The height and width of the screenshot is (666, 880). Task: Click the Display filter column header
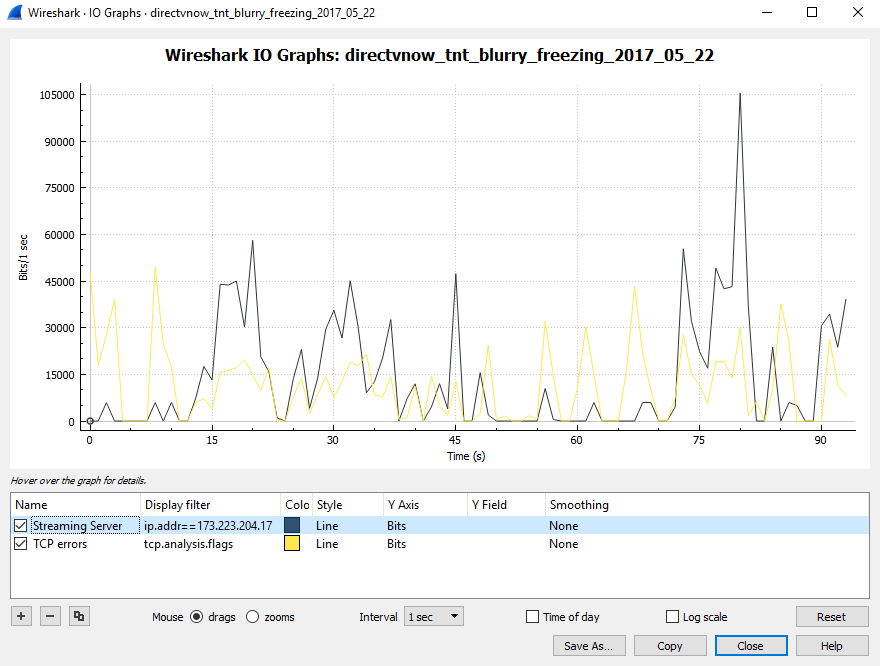[x=210, y=505]
